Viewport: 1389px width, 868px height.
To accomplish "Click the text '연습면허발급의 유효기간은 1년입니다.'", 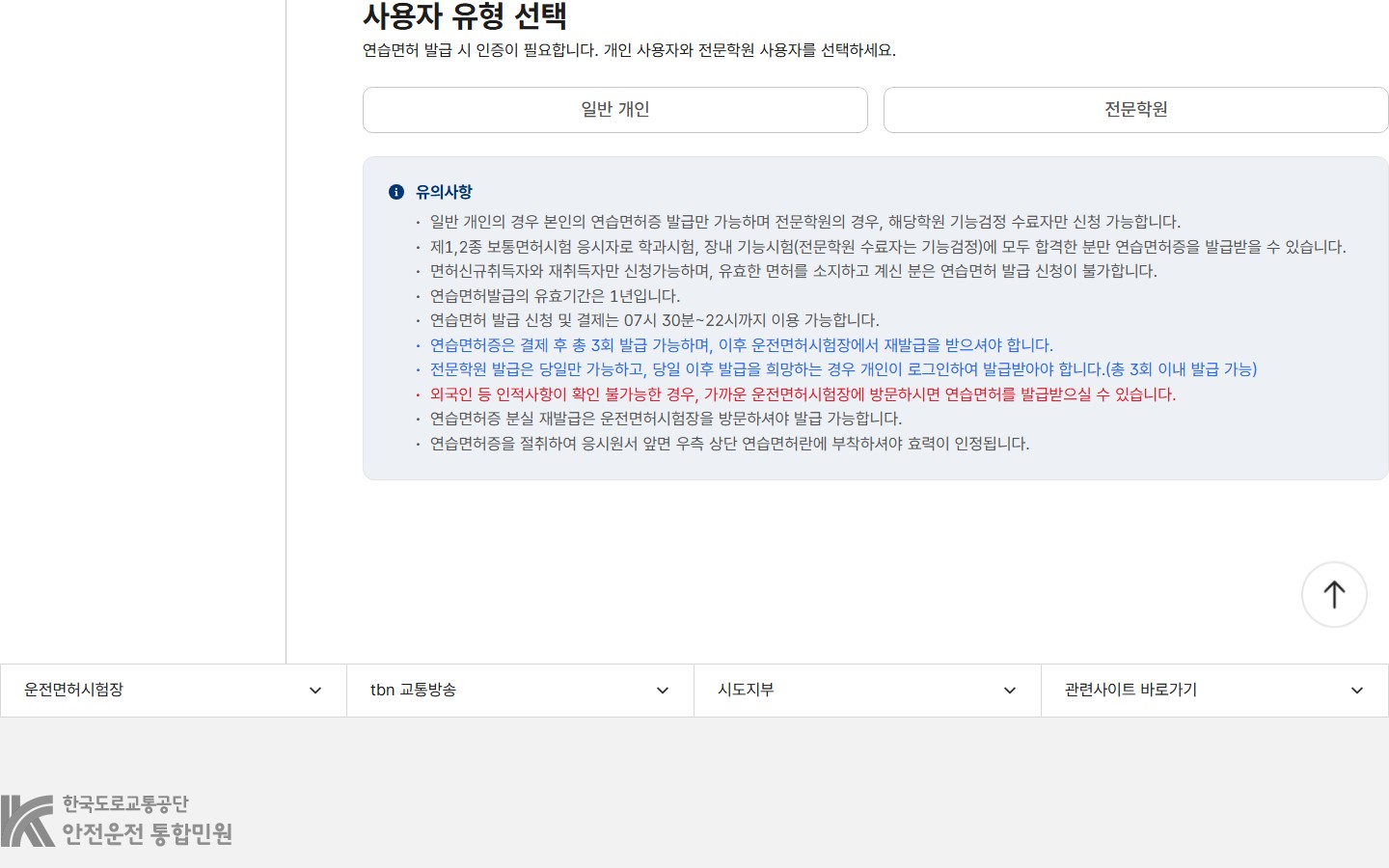I will point(555,296).
